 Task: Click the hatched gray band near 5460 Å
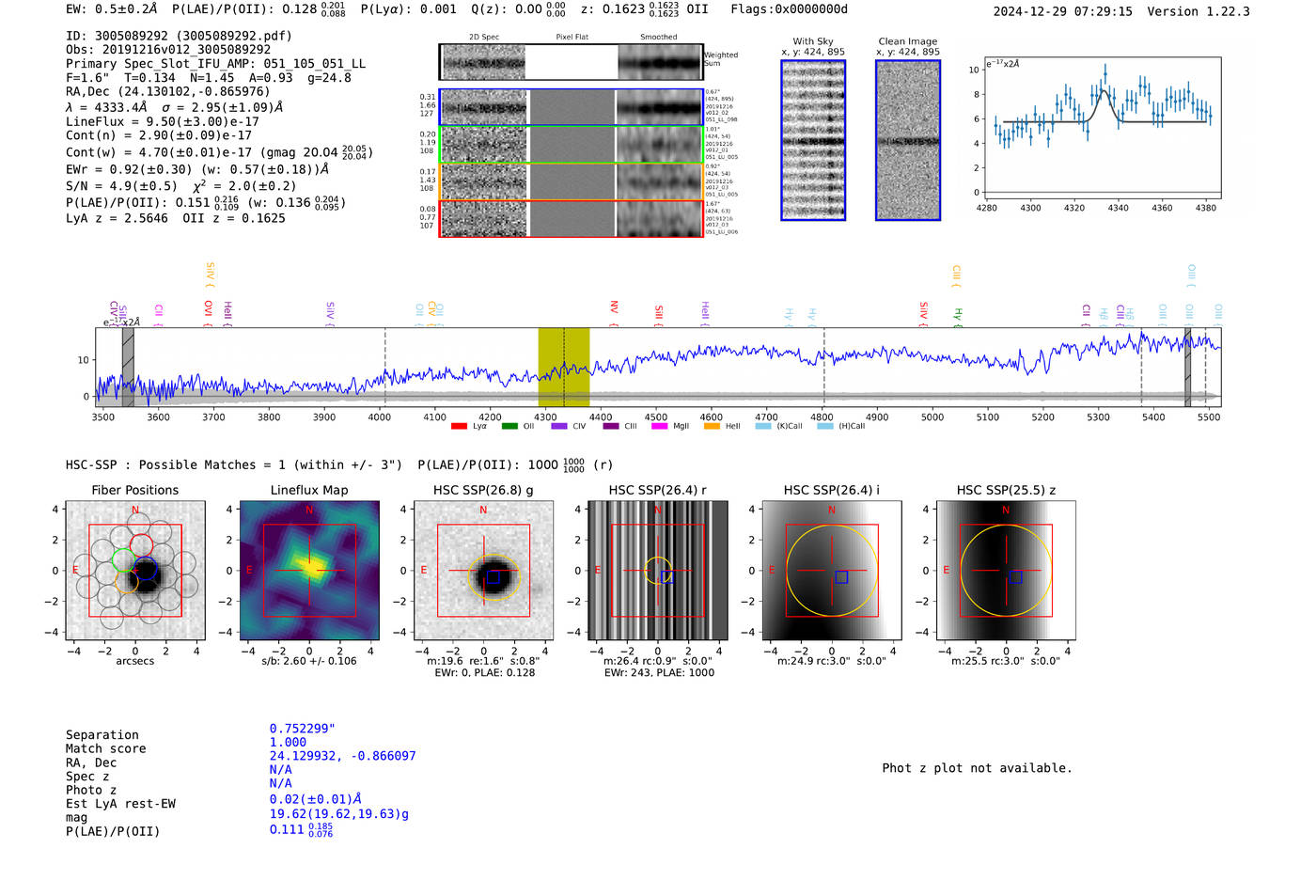[1188, 367]
